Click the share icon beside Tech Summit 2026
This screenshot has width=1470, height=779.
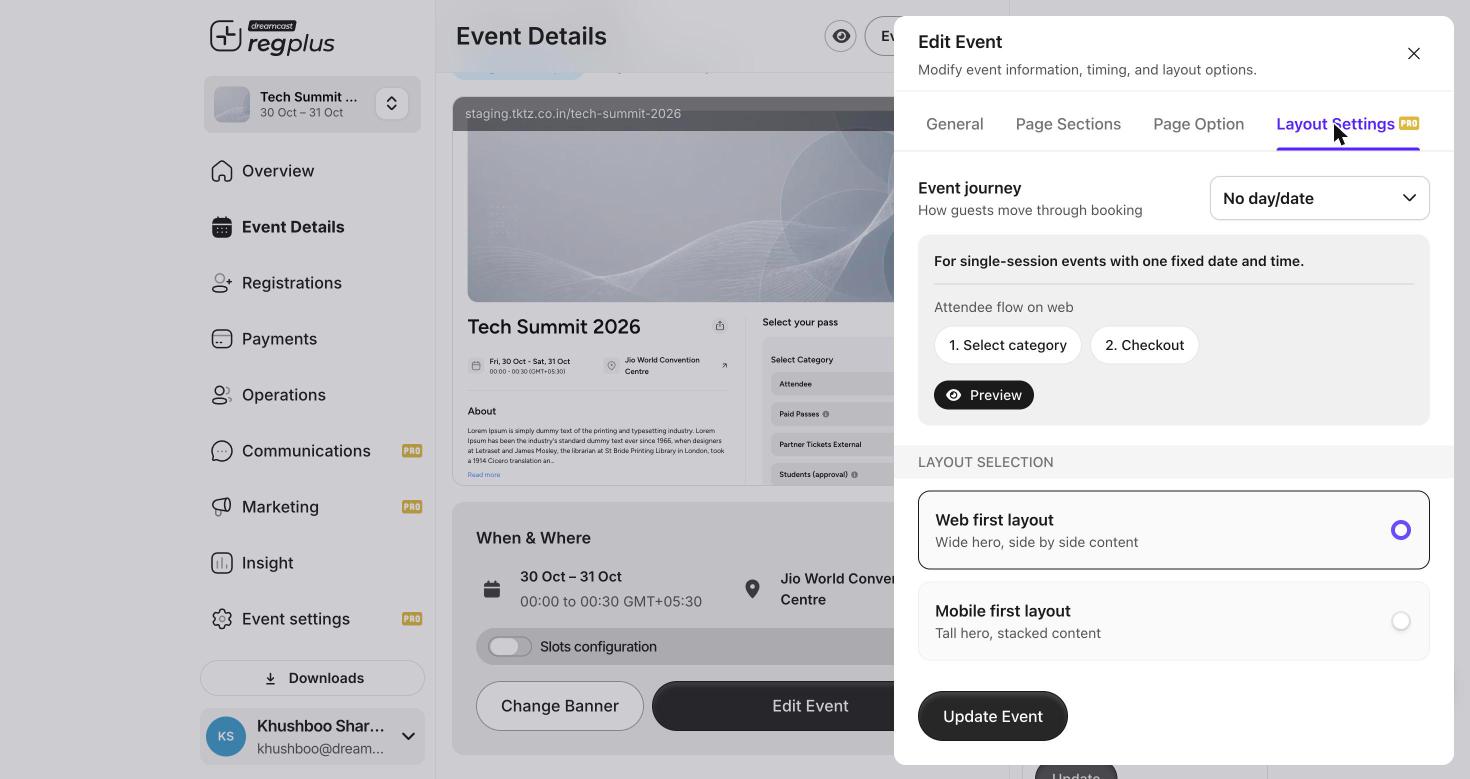[x=720, y=326]
